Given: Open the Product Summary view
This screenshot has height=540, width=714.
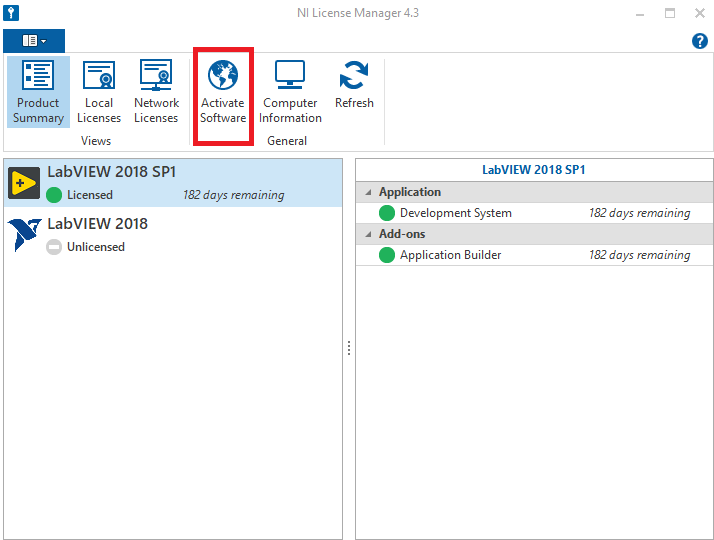Looking at the screenshot, I should [38, 92].
